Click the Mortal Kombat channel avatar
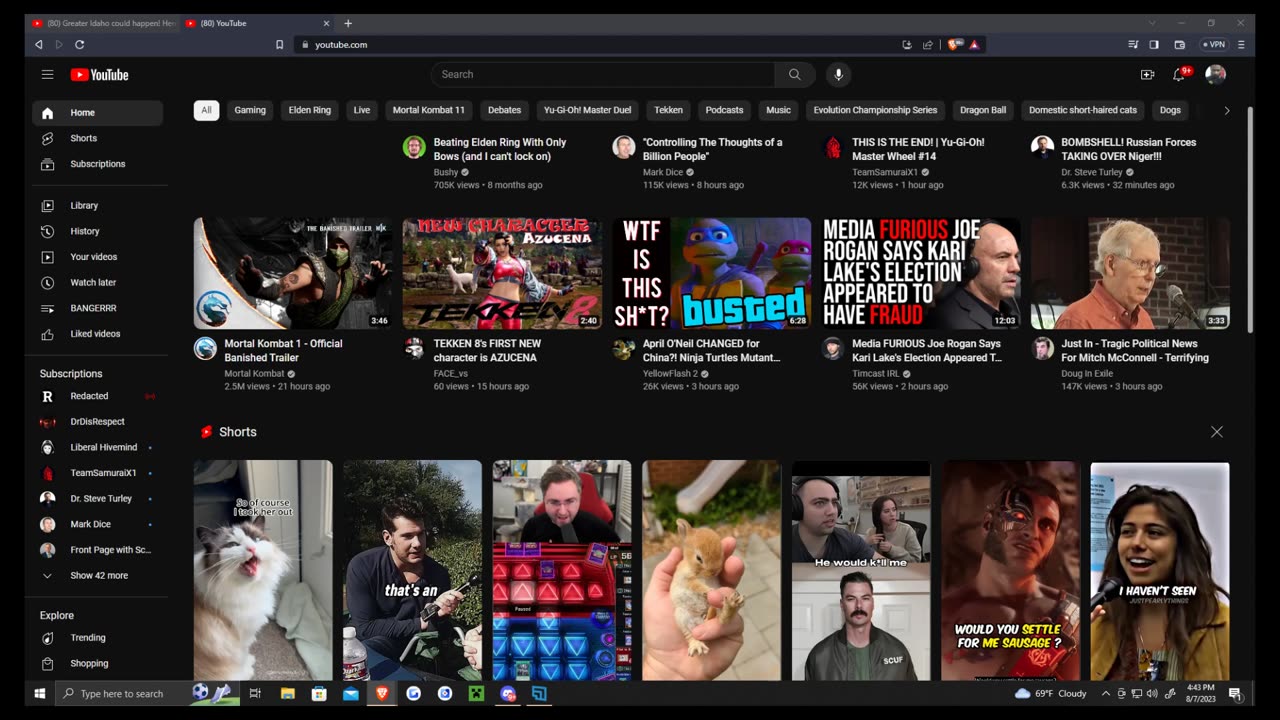The height and width of the screenshot is (720, 1280). coord(205,348)
